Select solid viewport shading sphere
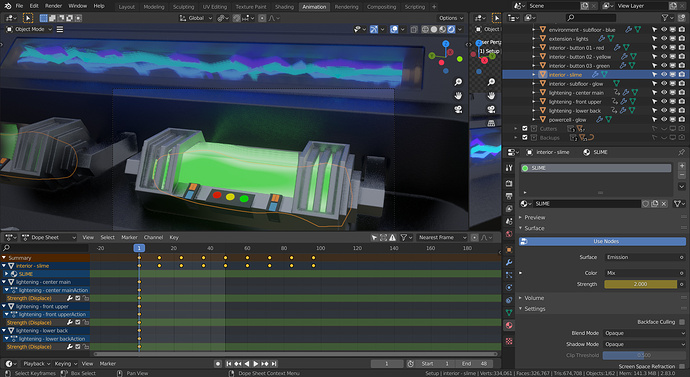The image size is (690, 377). pyautogui.click(x=434, y=29)
